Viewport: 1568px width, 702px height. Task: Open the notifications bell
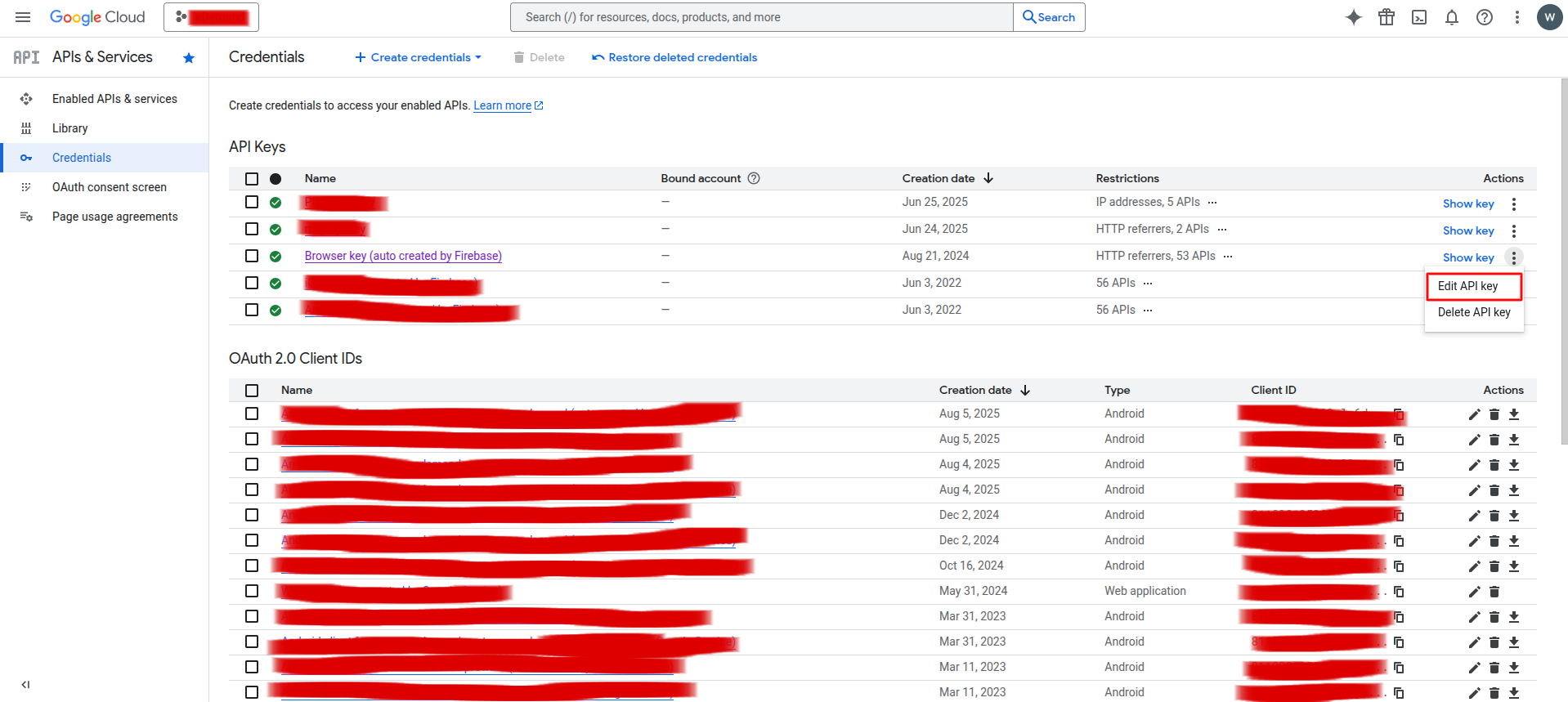(1452, 17)
